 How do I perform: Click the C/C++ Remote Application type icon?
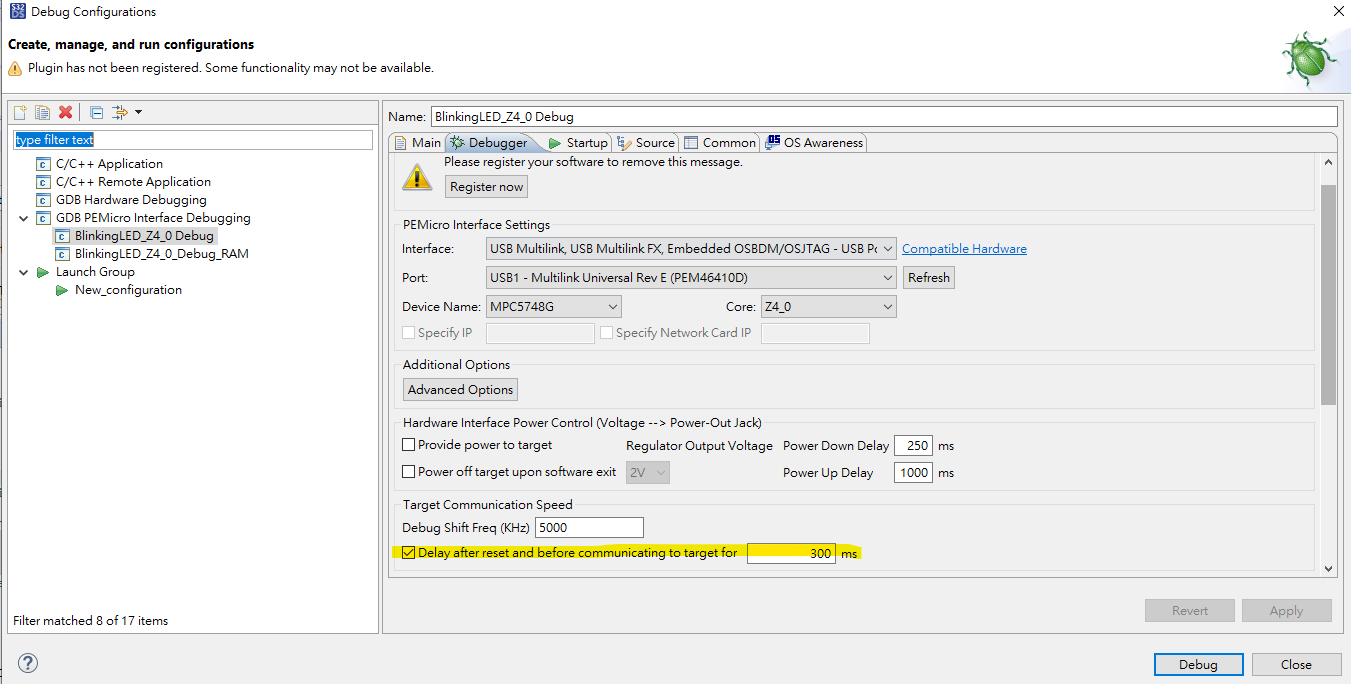click(x=43, y=182)
